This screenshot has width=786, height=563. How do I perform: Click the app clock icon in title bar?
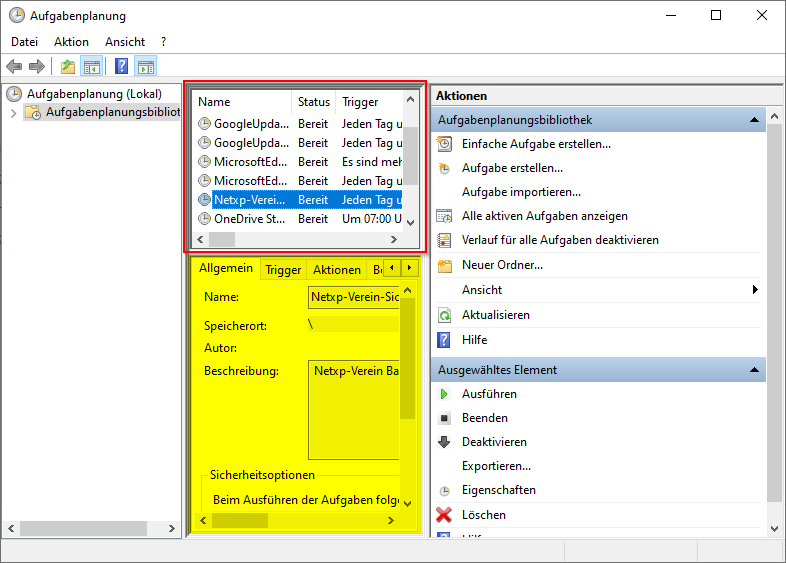tap(17, 16)
